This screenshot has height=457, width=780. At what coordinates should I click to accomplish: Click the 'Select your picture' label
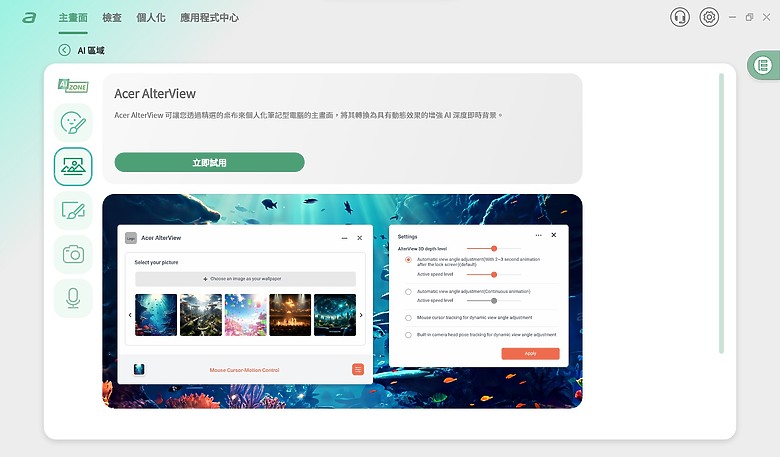156,262
